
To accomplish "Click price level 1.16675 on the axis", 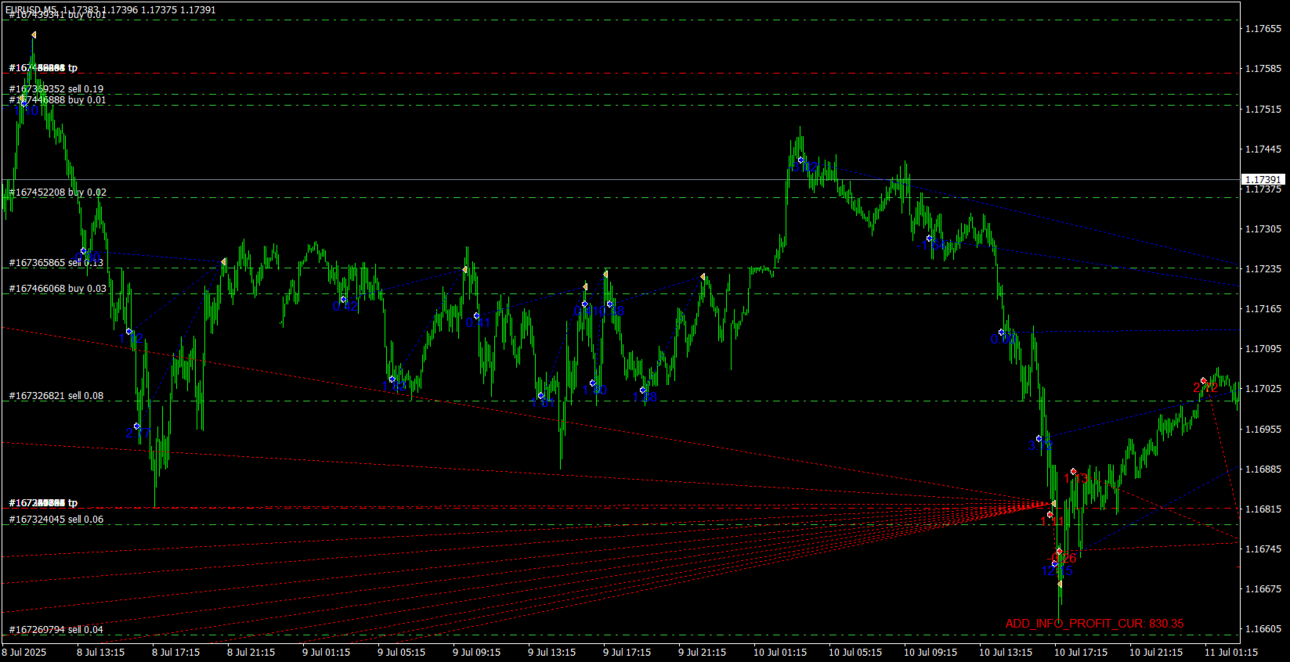I will tap(1264, 589).
